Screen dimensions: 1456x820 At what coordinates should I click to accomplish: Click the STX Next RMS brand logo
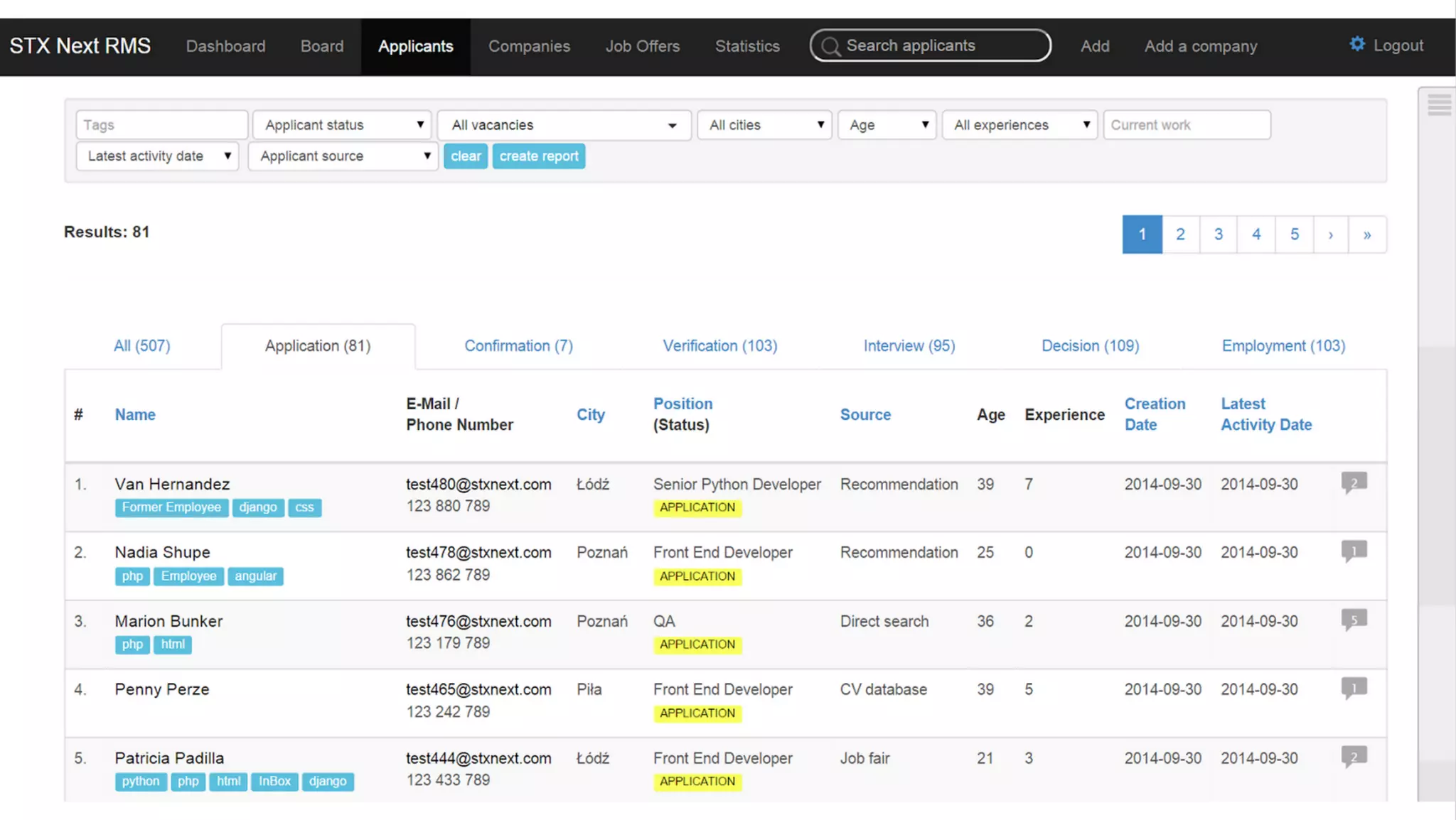point(80,46)
